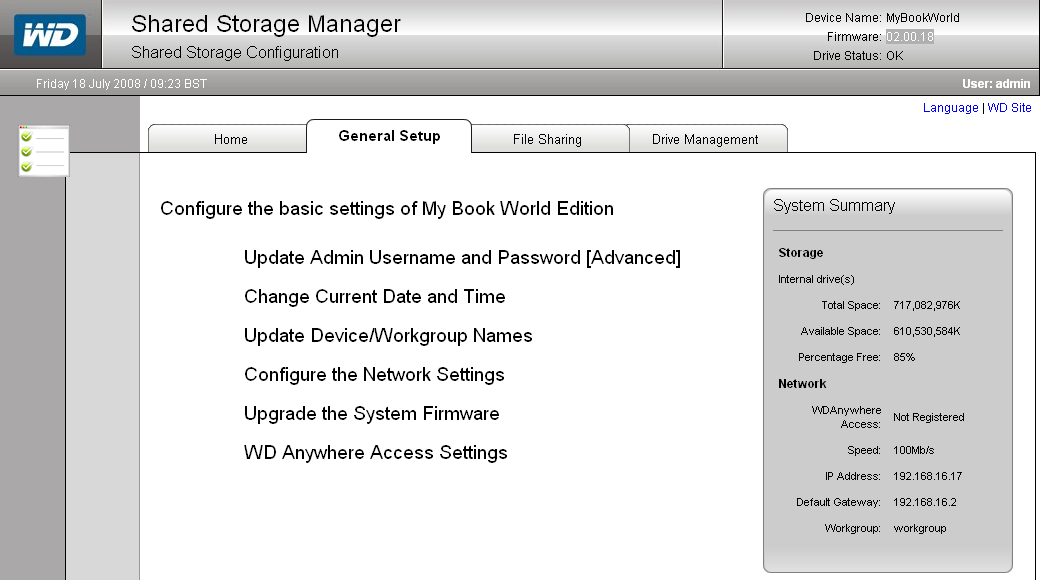Click the Network section heading
Viewport: 1042px width, 580px height.
[802, 383]
